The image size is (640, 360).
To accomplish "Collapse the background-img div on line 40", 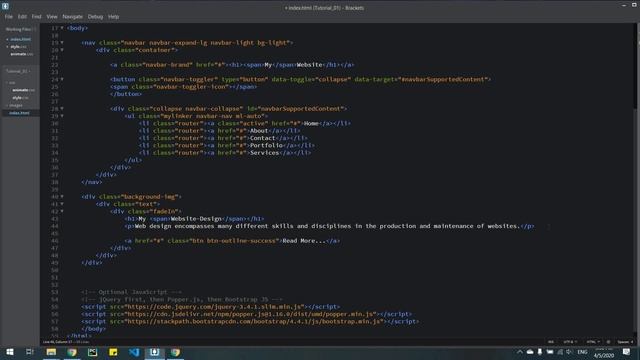I will click(x=62, y=196).
